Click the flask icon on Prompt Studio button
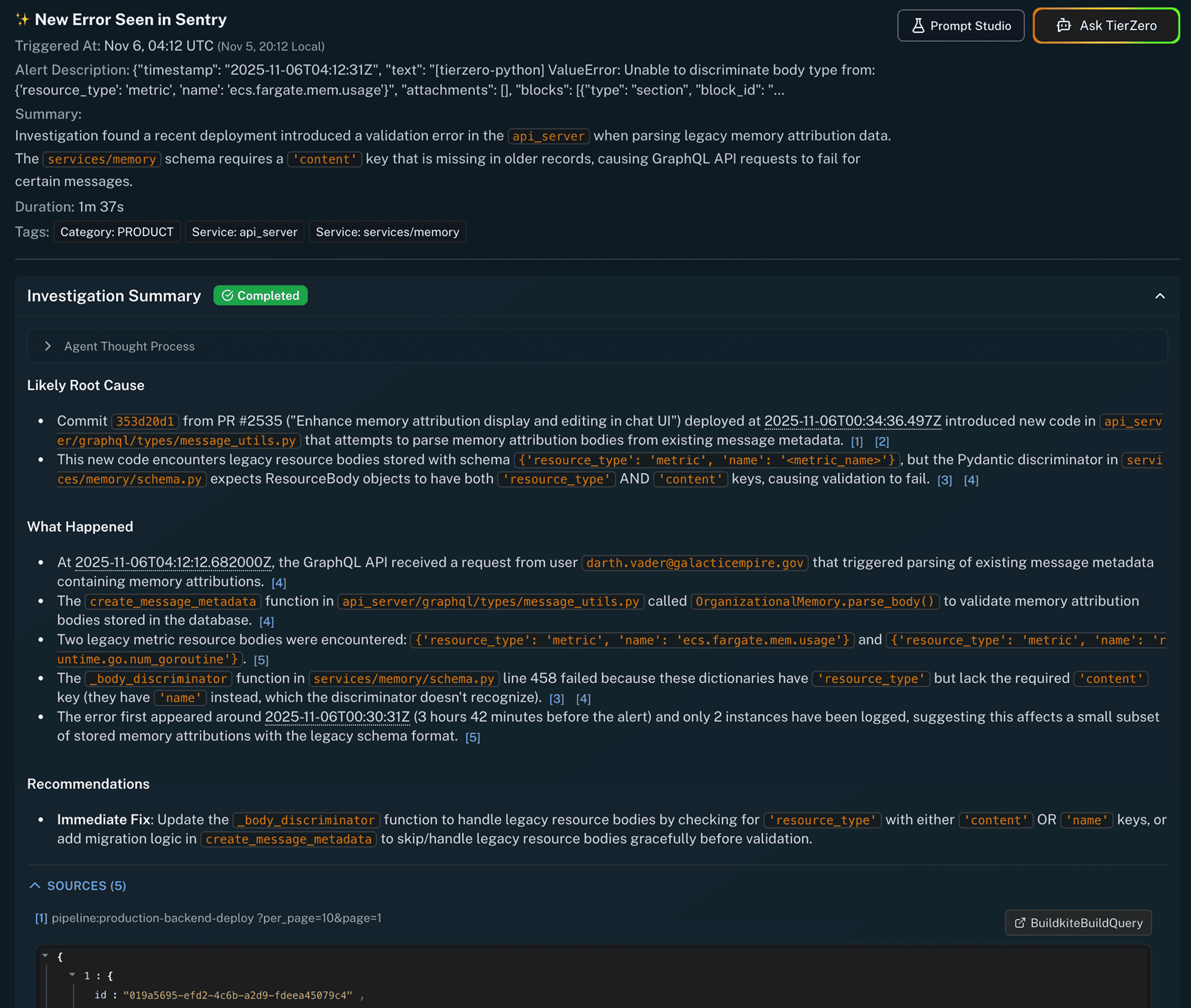 pos(918,25)
